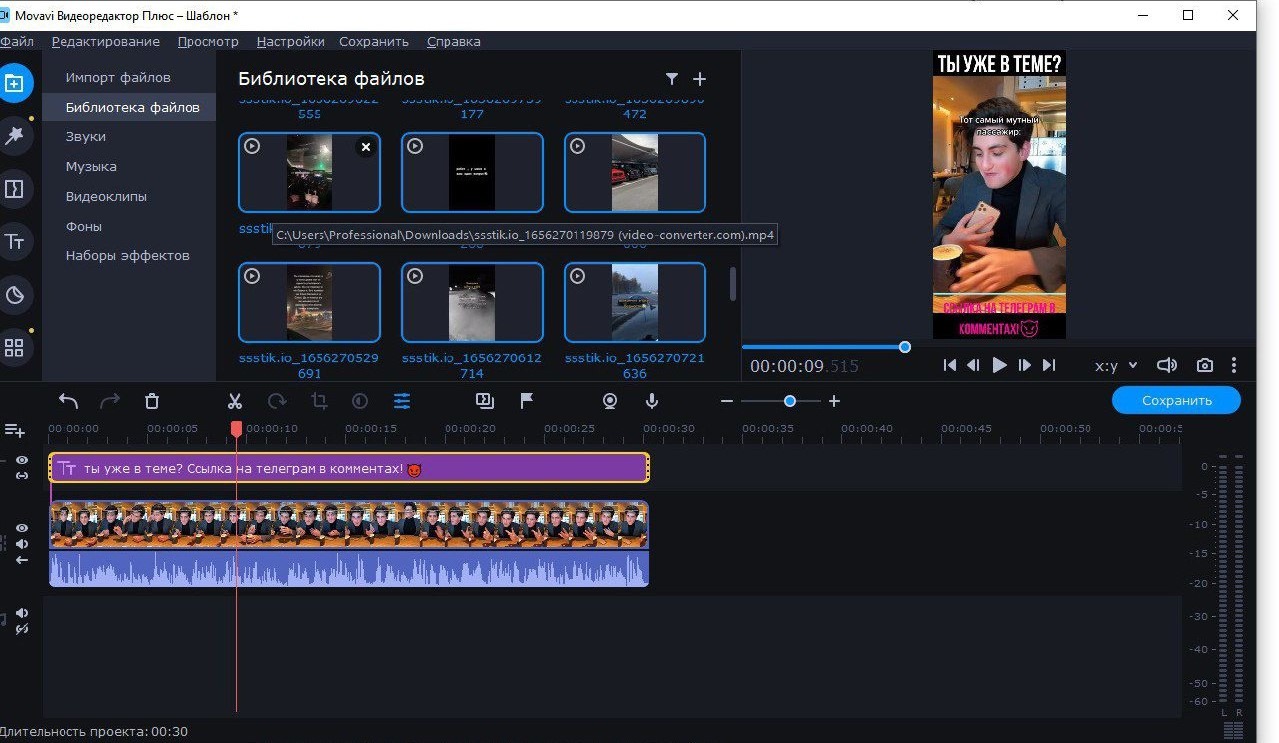
Task: Open the preview more options menu
Action: pos(1234,366)
